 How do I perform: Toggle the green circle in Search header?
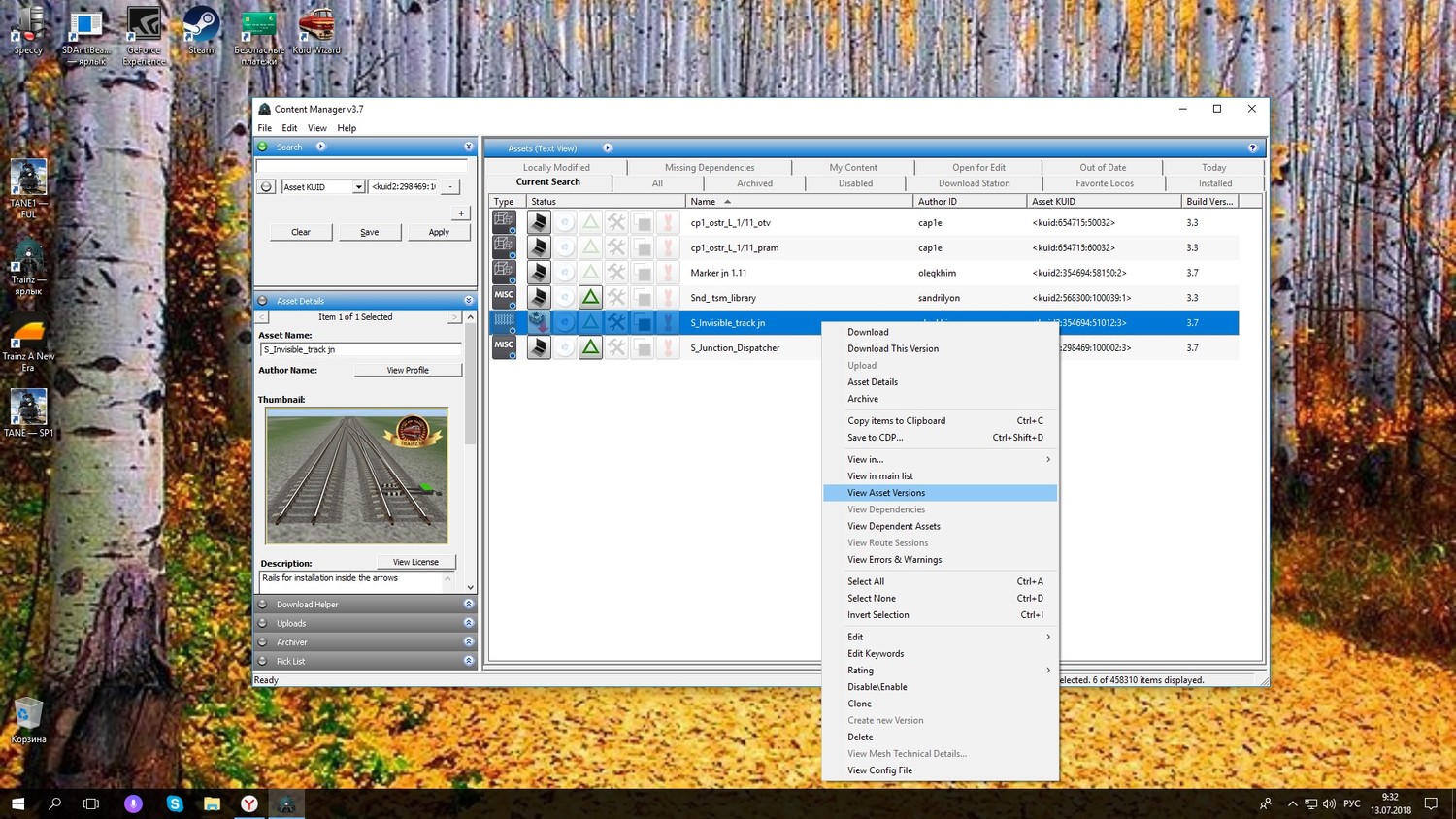click(x=263, y=147)
